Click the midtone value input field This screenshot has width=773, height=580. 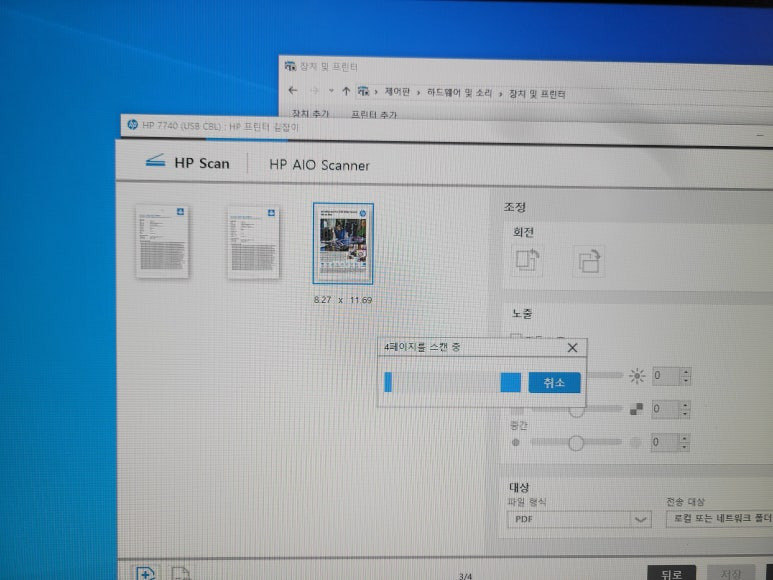pos(666,442)
